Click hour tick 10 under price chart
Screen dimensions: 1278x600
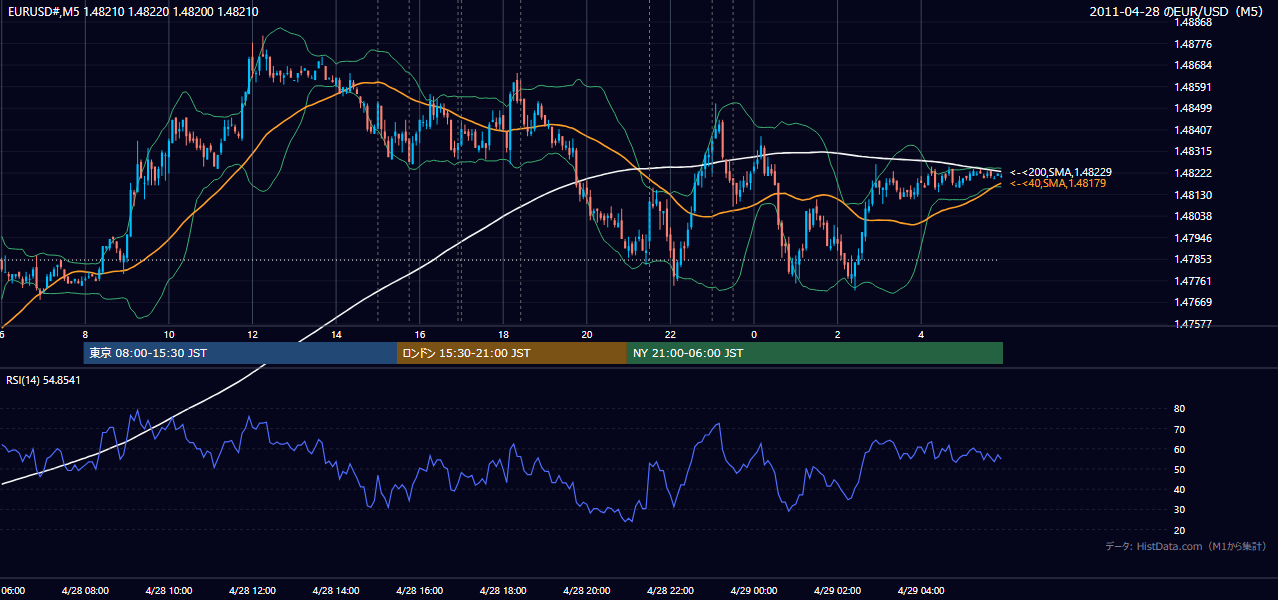(169, 335)
